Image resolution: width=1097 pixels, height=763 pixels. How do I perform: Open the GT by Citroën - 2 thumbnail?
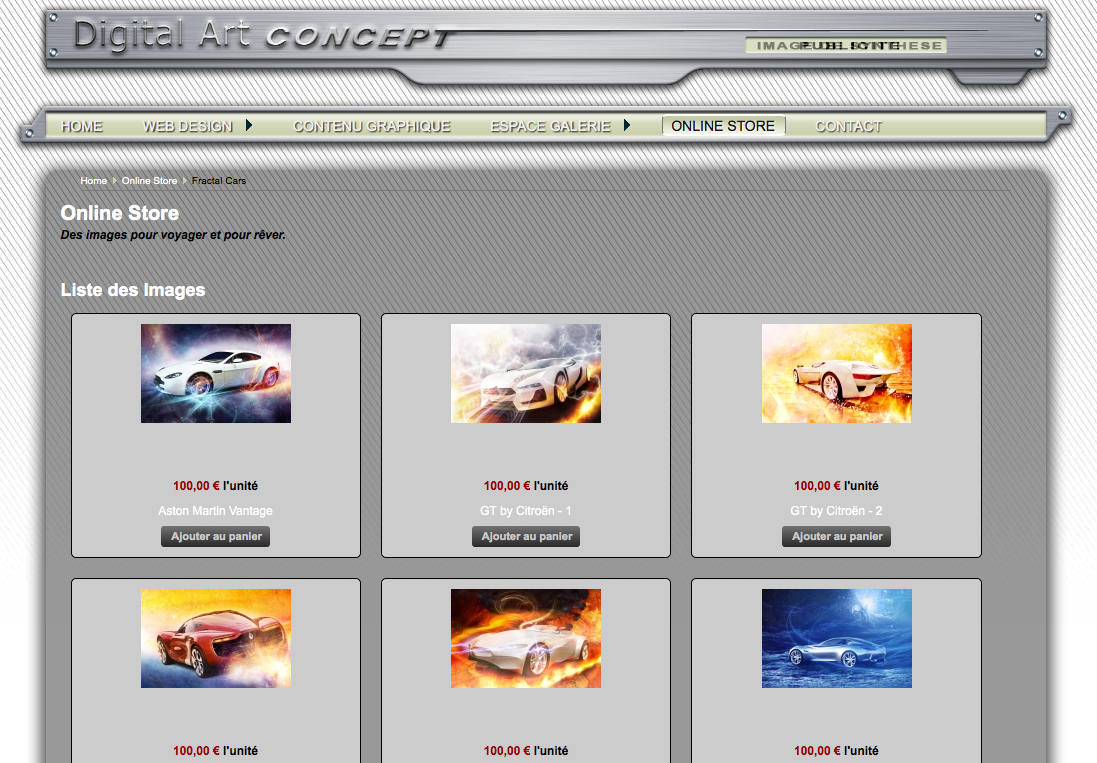(837, 373)
